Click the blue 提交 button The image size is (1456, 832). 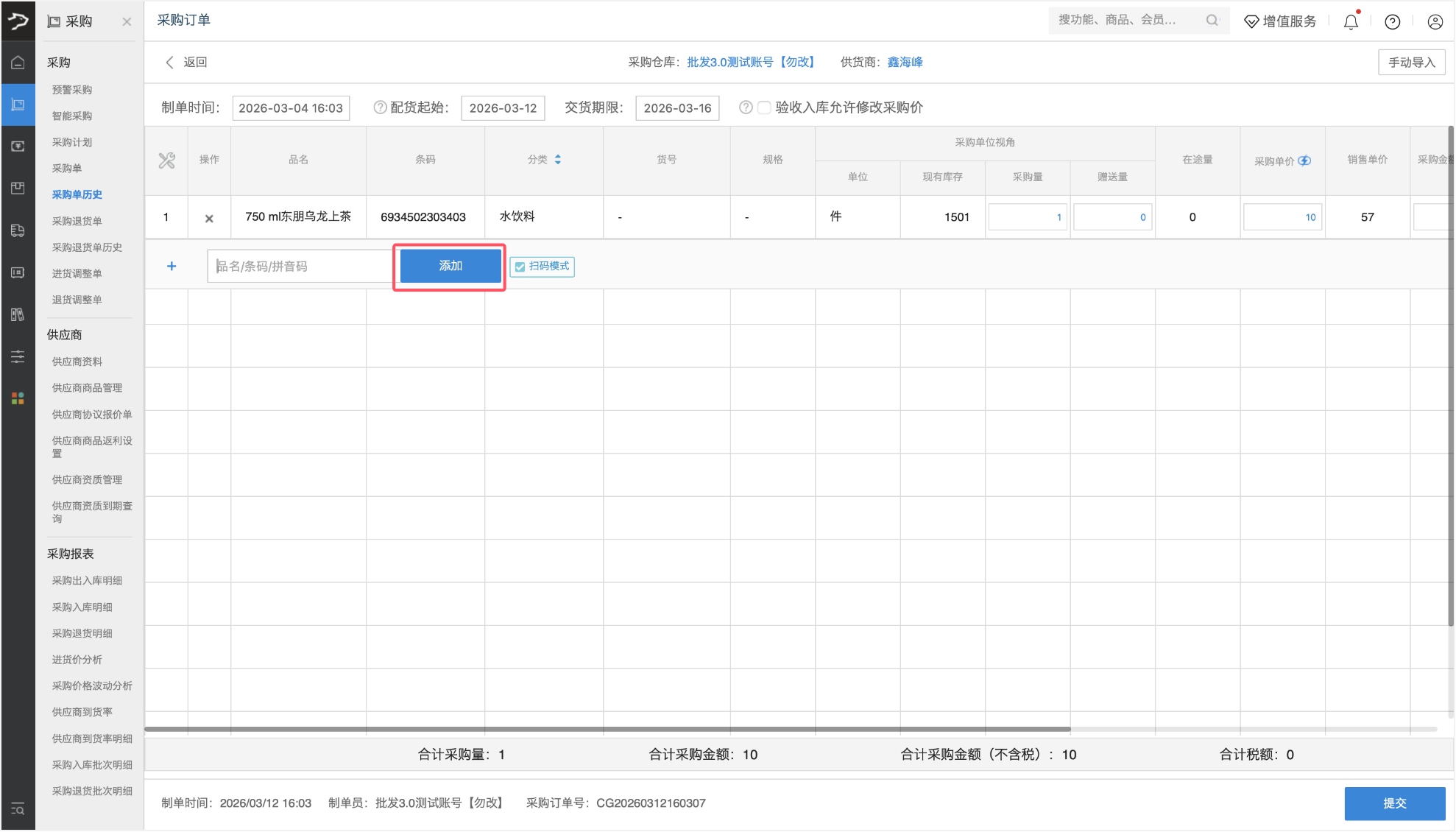[x=1394, y=803]
